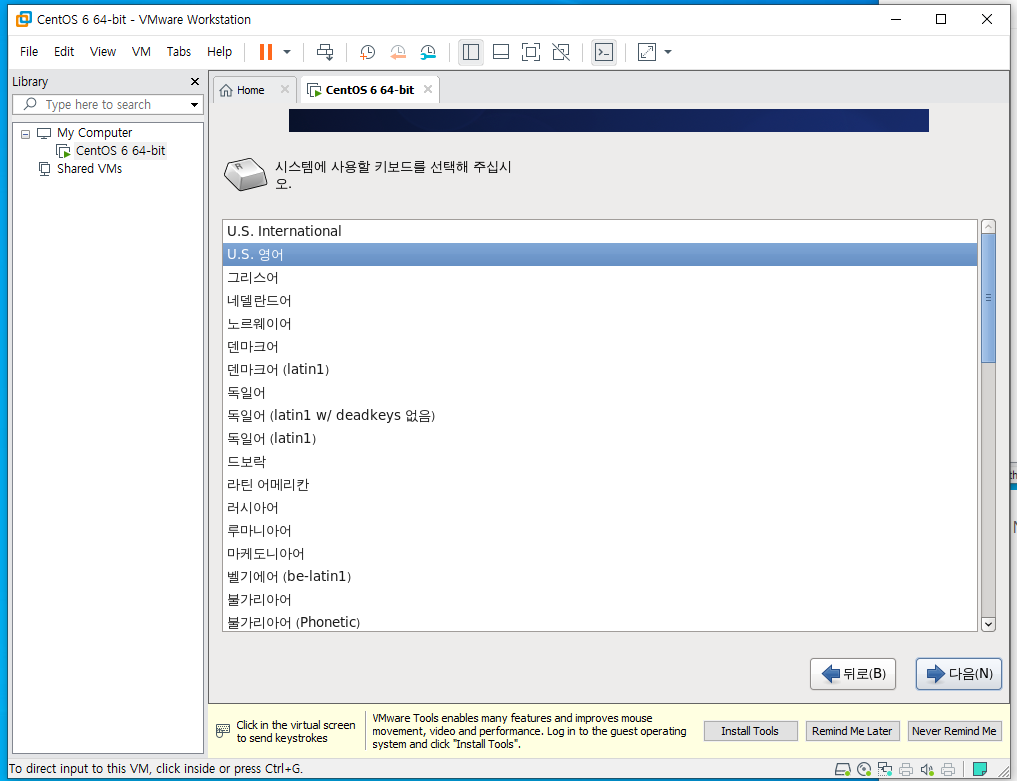1017x781 pixels.
Task: Select the 마케도니아어 keyboard row
Action: point(599,554)
